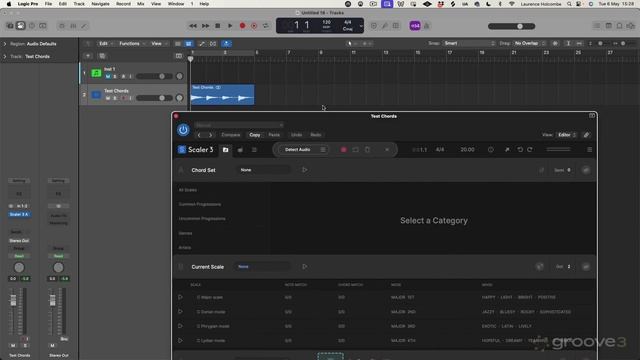Click Logic transport play button
This screenshot has width=640, height=360.
tap(230, 26)
